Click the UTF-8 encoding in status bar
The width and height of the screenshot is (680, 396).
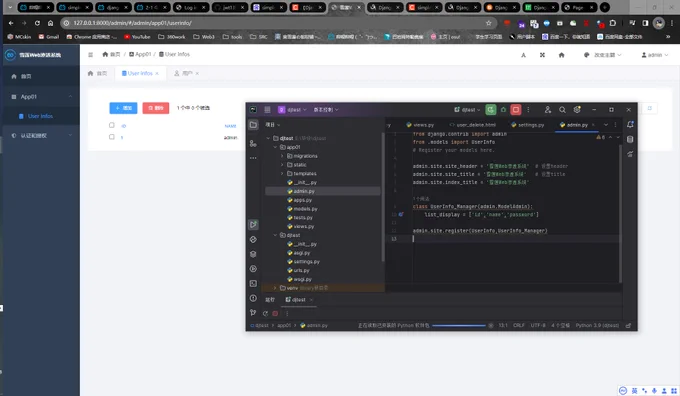coord(538,325)
